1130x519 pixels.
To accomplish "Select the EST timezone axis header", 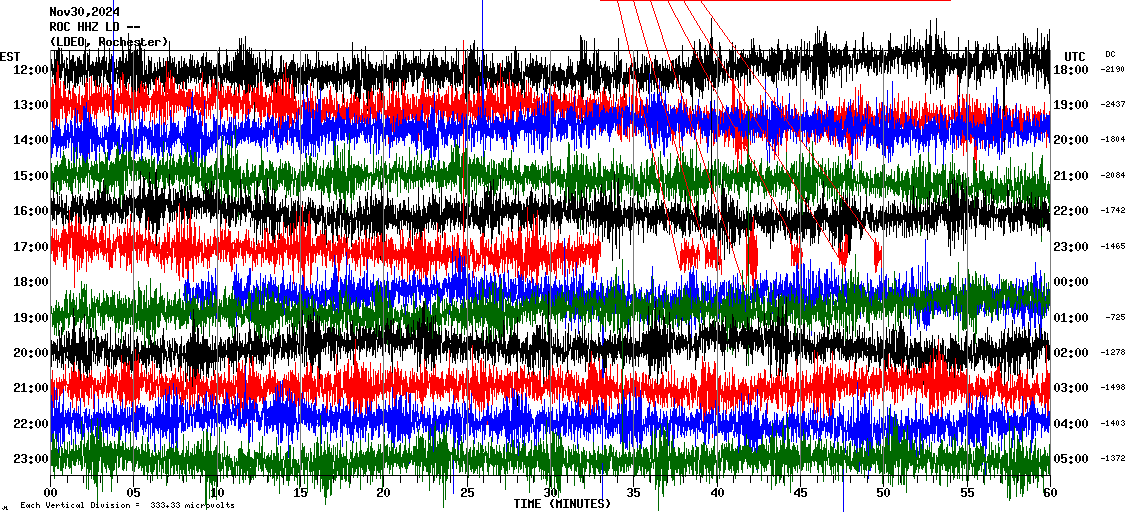I will click(10, 56).
